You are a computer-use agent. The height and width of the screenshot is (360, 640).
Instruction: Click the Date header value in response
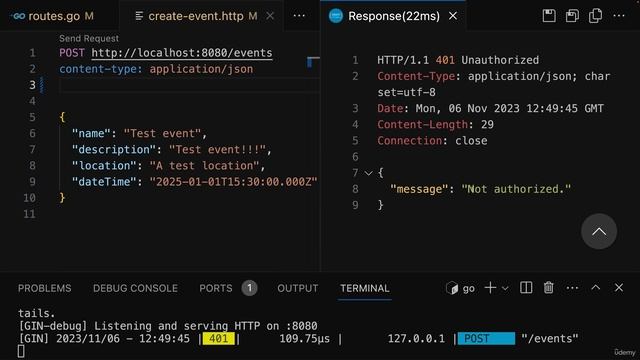[509, 109]
